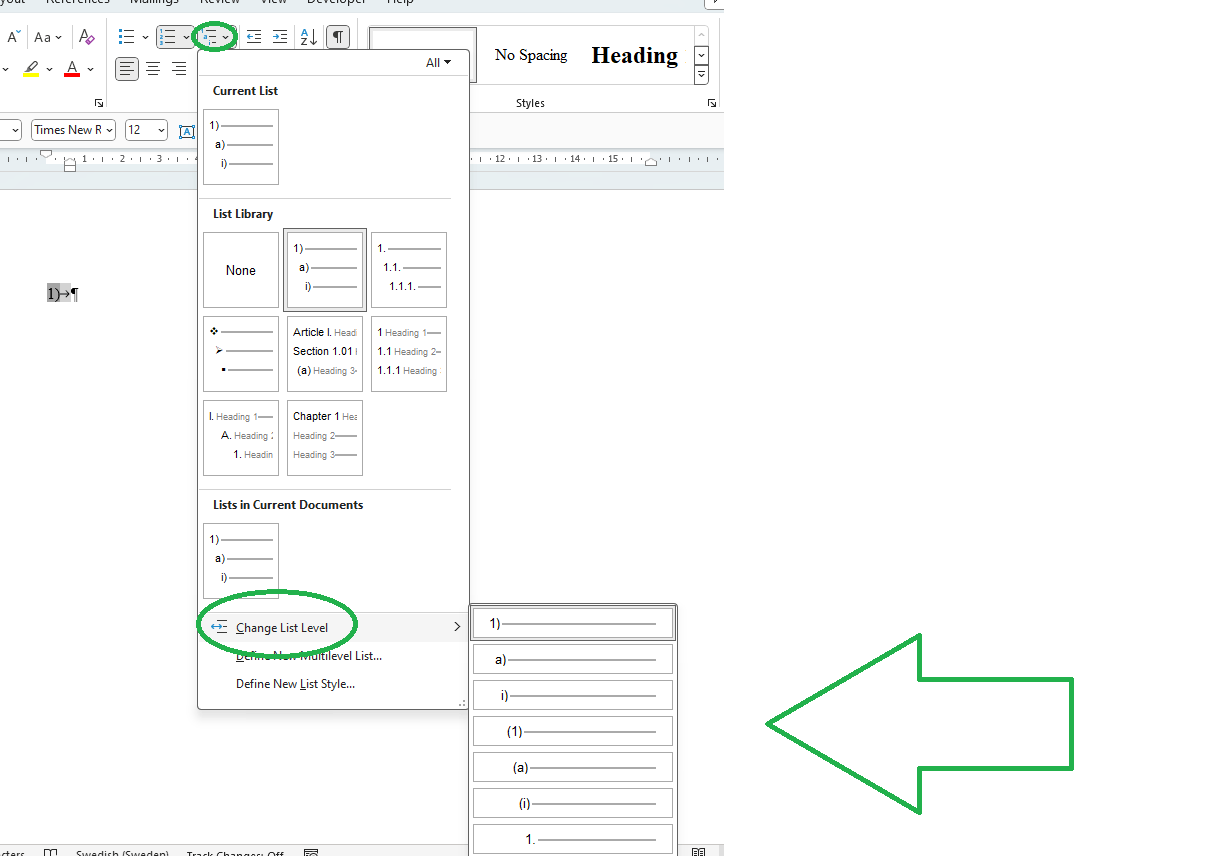Toggle the Show/Hide paragraph marks icon
Image resolution: width=1219 pixels, height=856 pixels.
[x=337, y=36]
